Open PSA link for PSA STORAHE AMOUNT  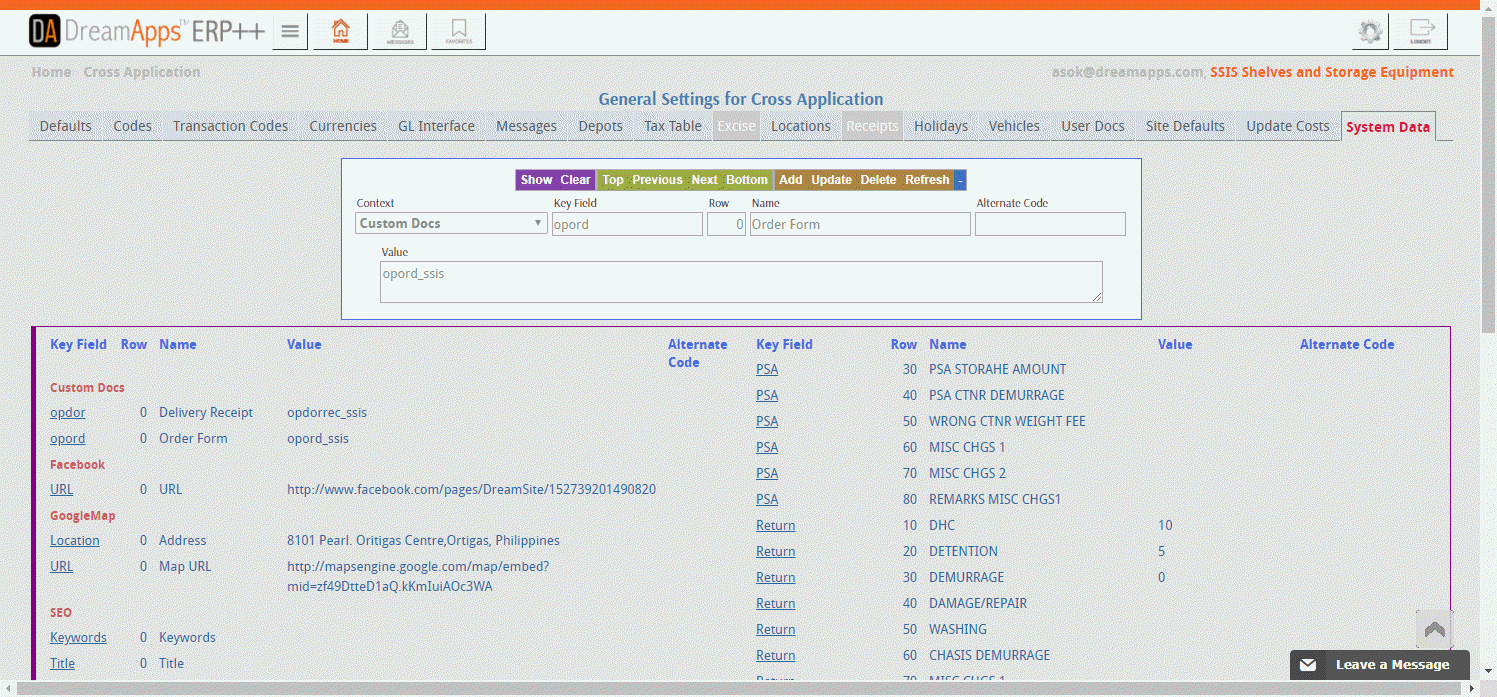point(767,370)
